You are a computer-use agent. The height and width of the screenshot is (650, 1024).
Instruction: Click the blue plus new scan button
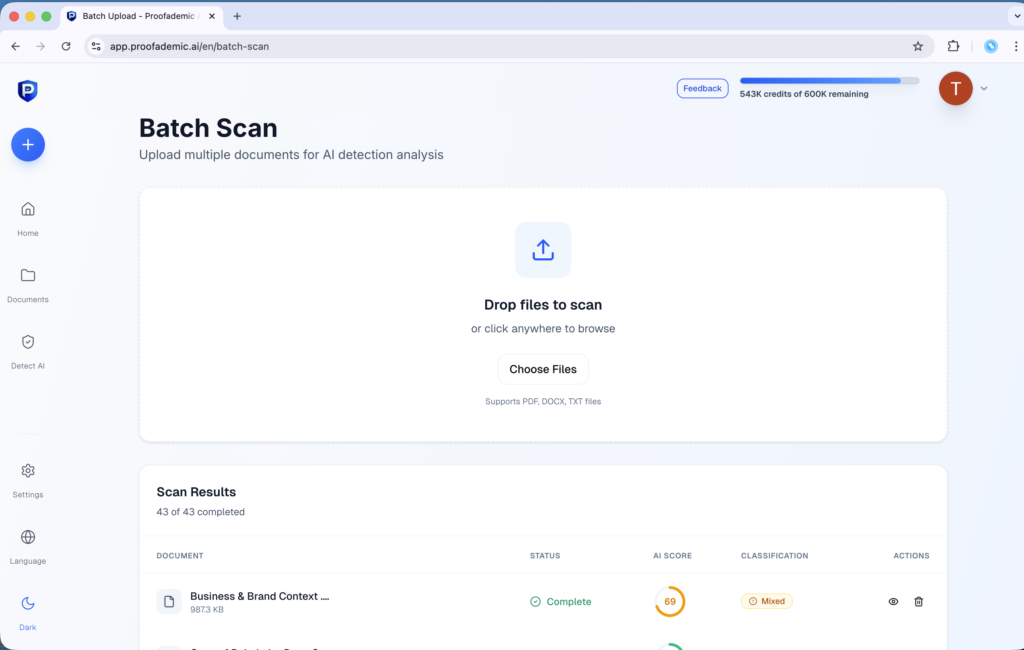(x=27, y=144)
